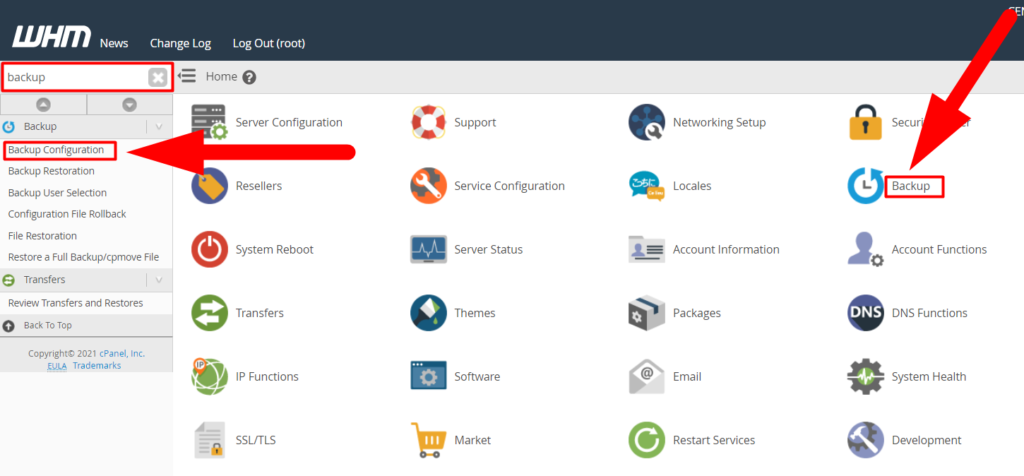Open the Packages box icon
1024x476 pixels.
(x=647, y=313)
